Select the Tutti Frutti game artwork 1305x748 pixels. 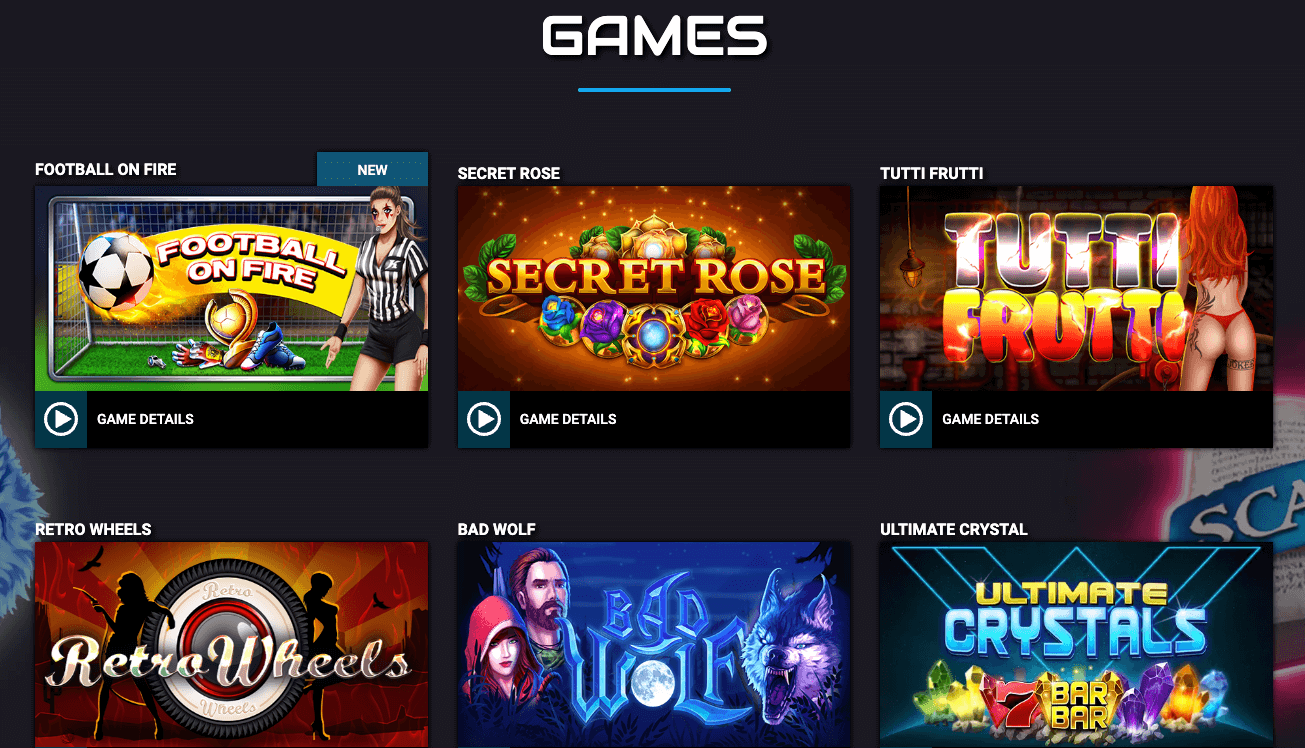pyautogui.click(x=1076, y=288)
